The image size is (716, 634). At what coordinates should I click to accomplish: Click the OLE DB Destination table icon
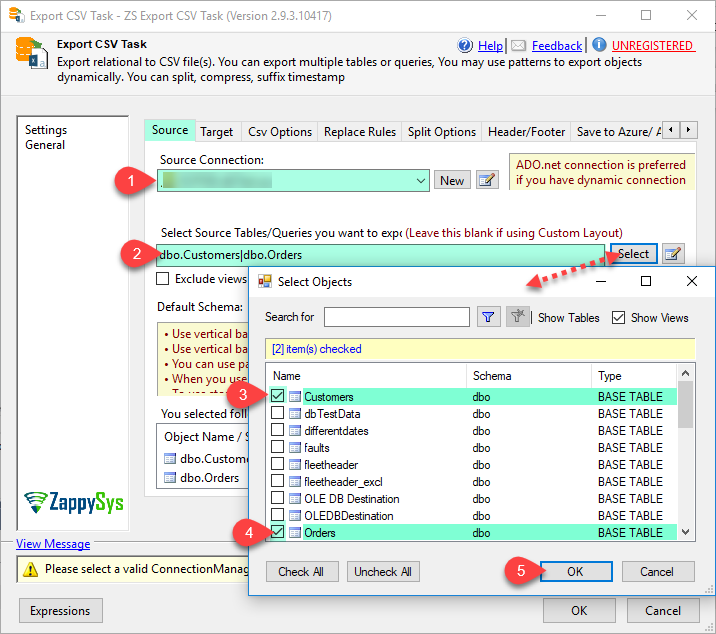point(295,499)
